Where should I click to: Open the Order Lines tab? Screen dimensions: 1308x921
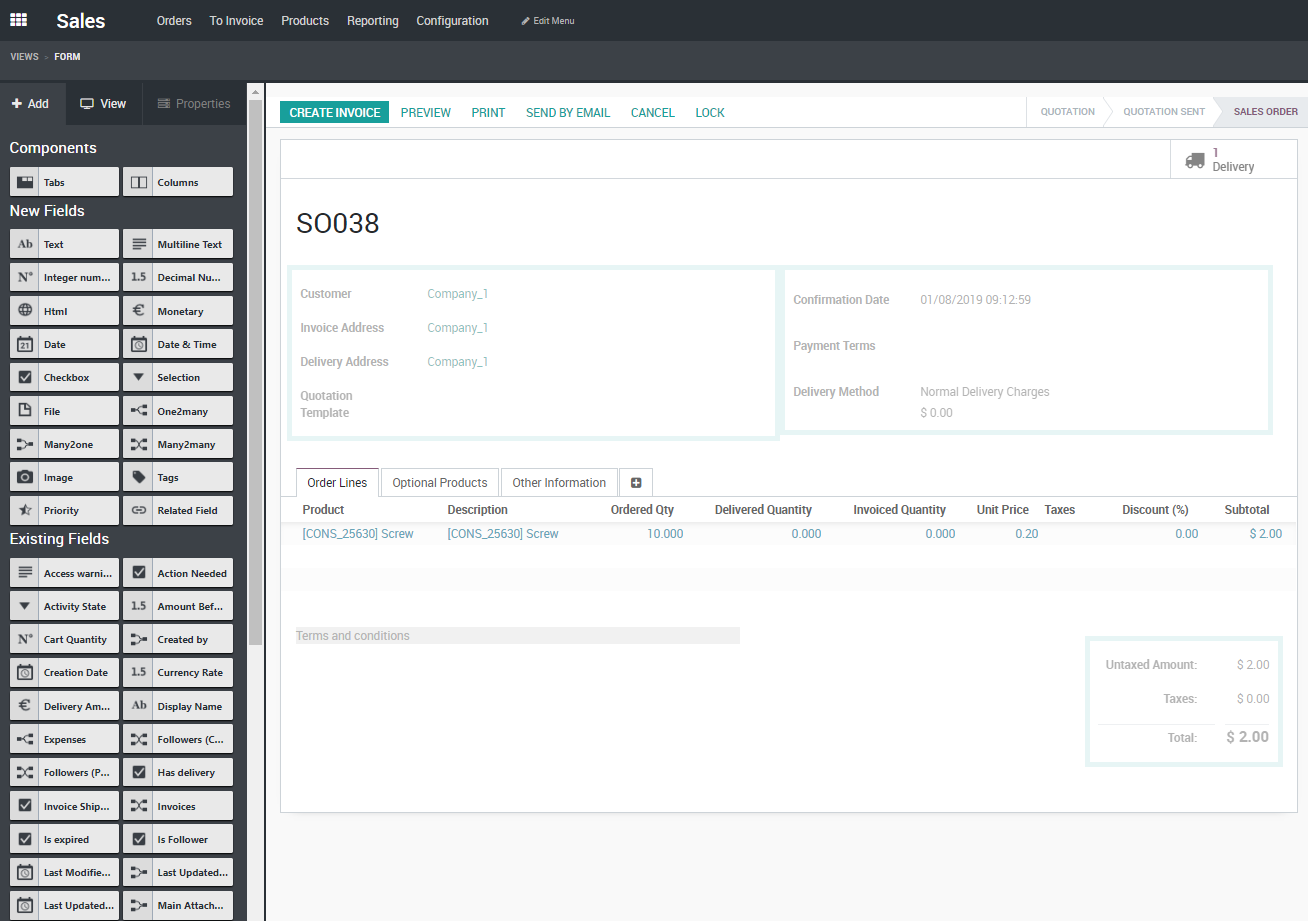[x=337, y=482]
